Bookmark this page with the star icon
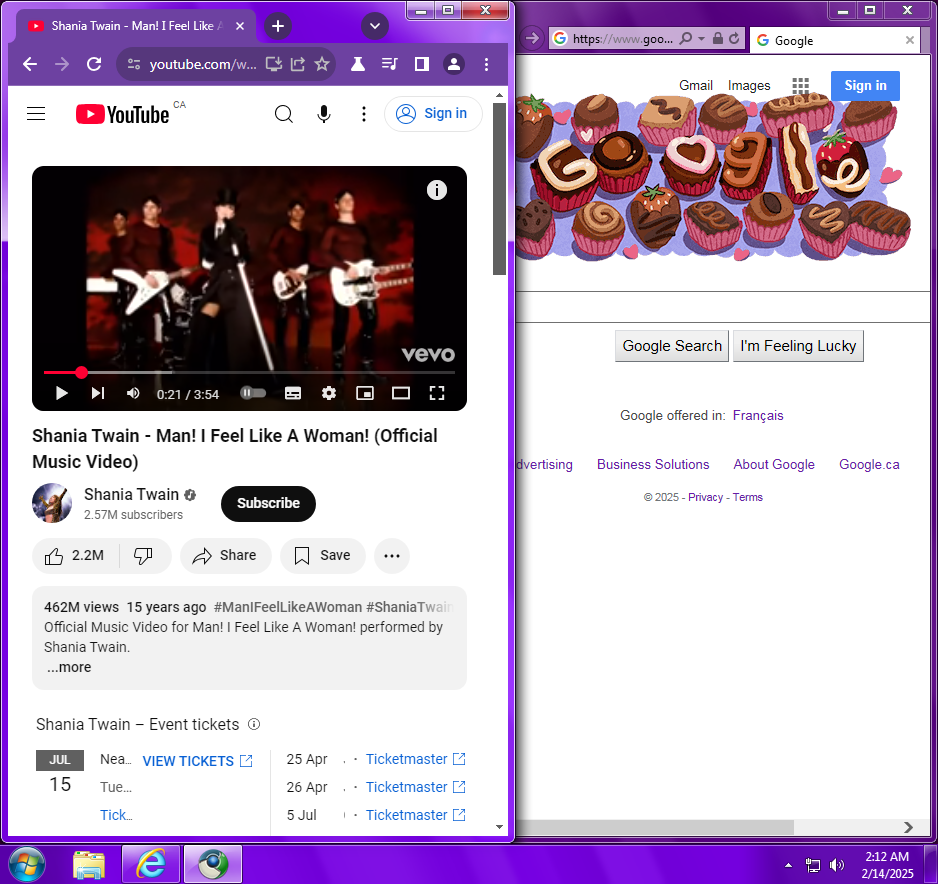 tap(322, 64)
